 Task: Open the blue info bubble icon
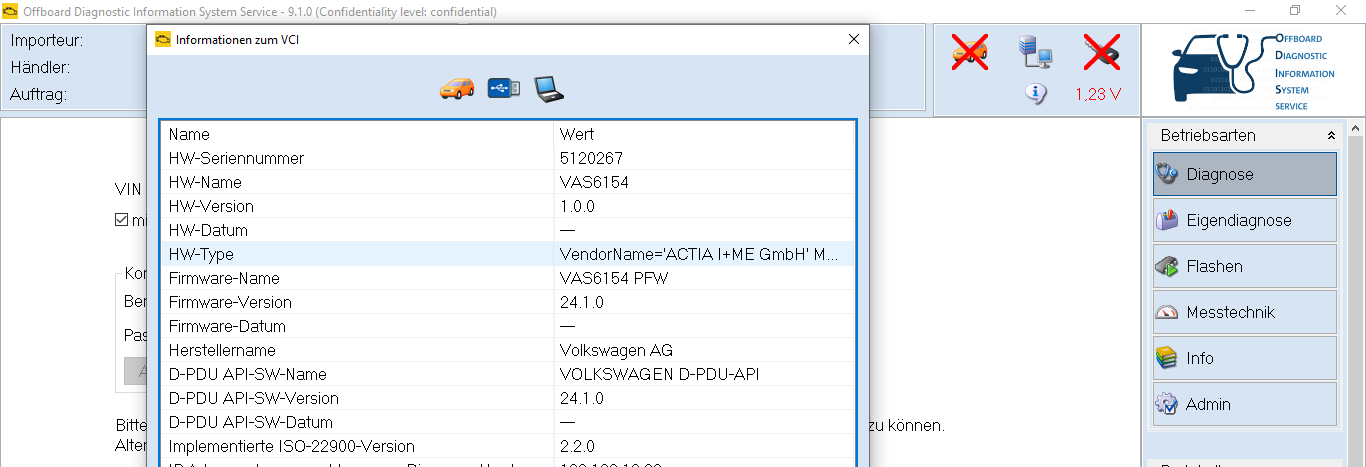[1035, 94]
